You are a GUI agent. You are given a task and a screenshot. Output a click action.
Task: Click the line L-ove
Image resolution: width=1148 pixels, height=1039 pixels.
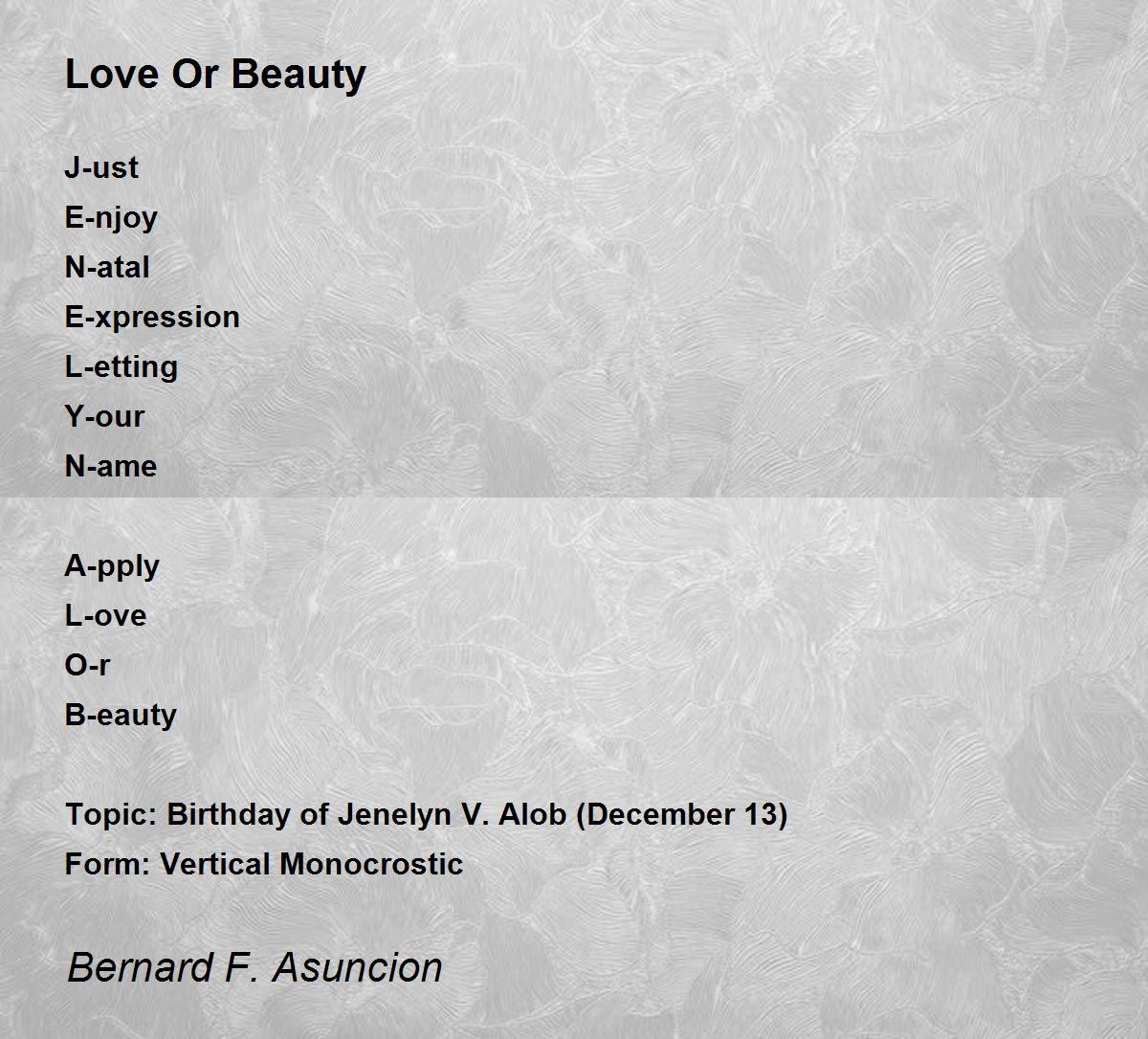tap(105, 615)
